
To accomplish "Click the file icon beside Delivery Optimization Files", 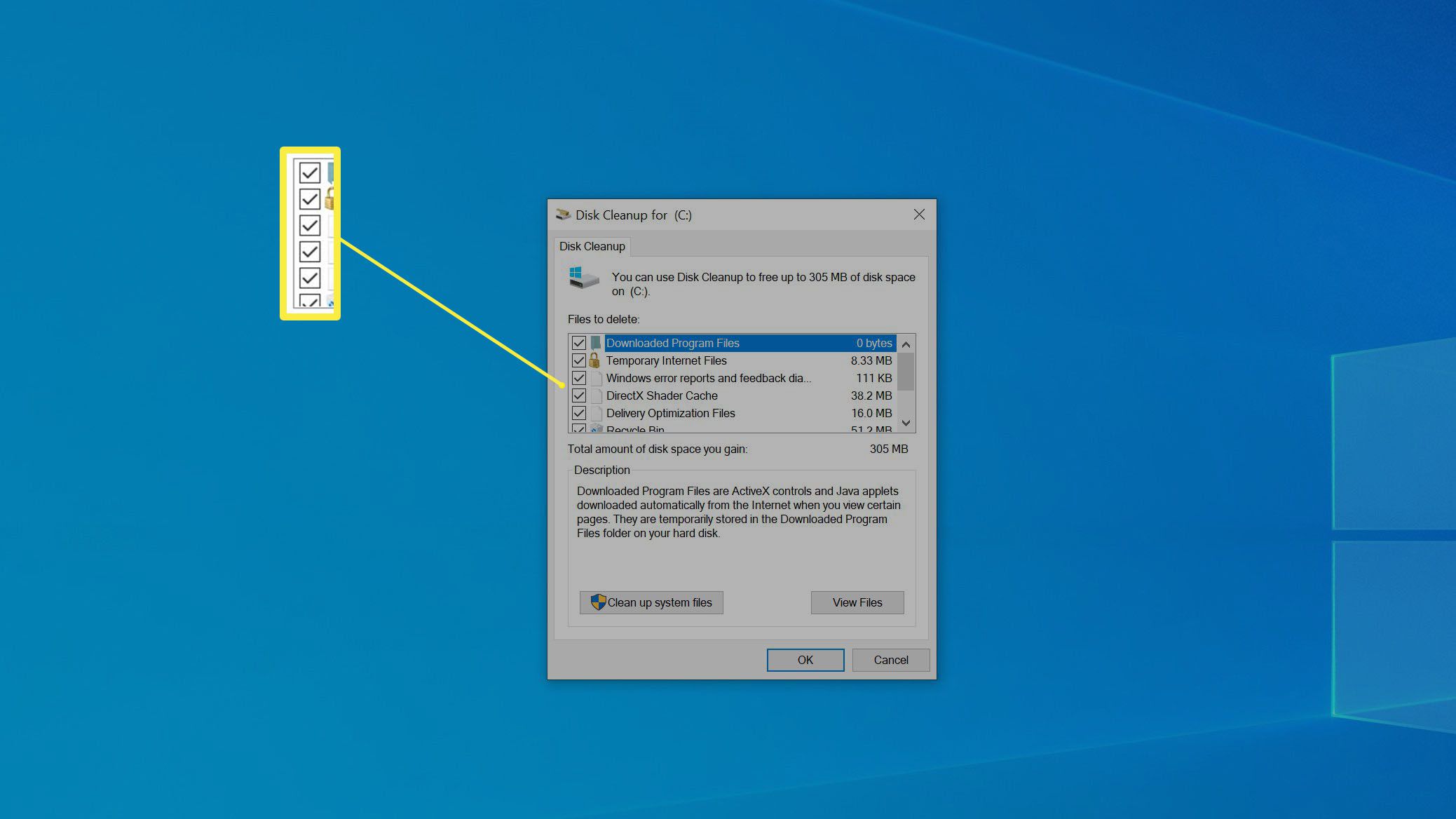I will [596, 413].
